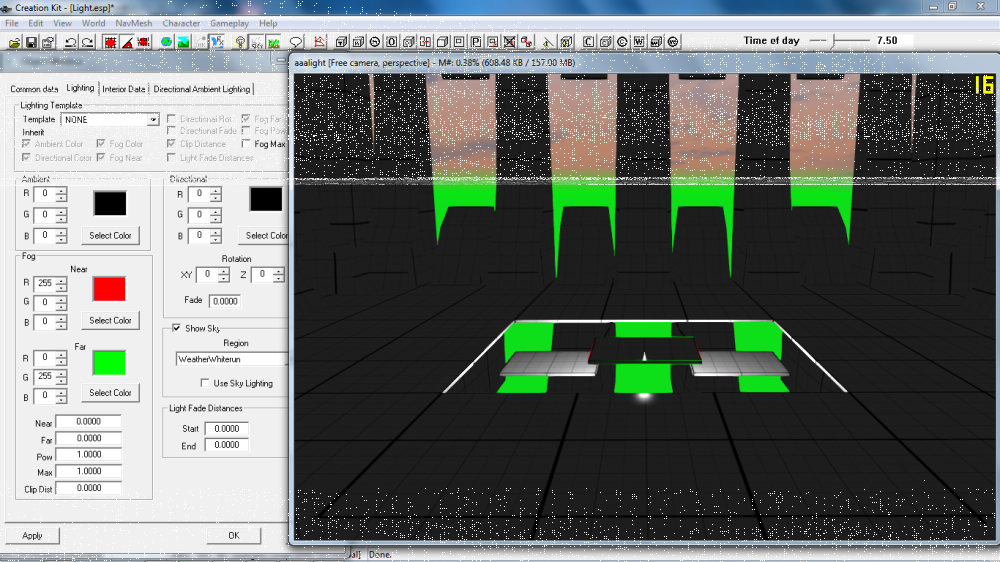1000x562 pixels.
Task: Toggle the Directional Color inherit checkbox
Action: click(26, 158)
